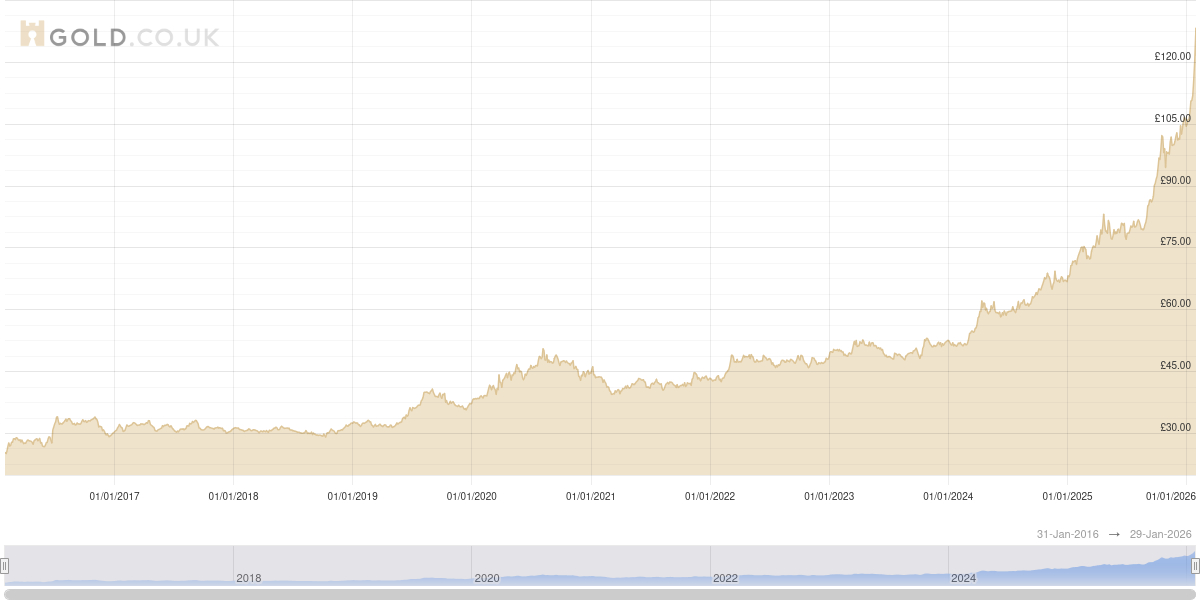Image resolution: width=1200 pixels, height=600 pixels.
Task: Click the GOLD.CO.UK logo text
Action: tap(134, 37)
